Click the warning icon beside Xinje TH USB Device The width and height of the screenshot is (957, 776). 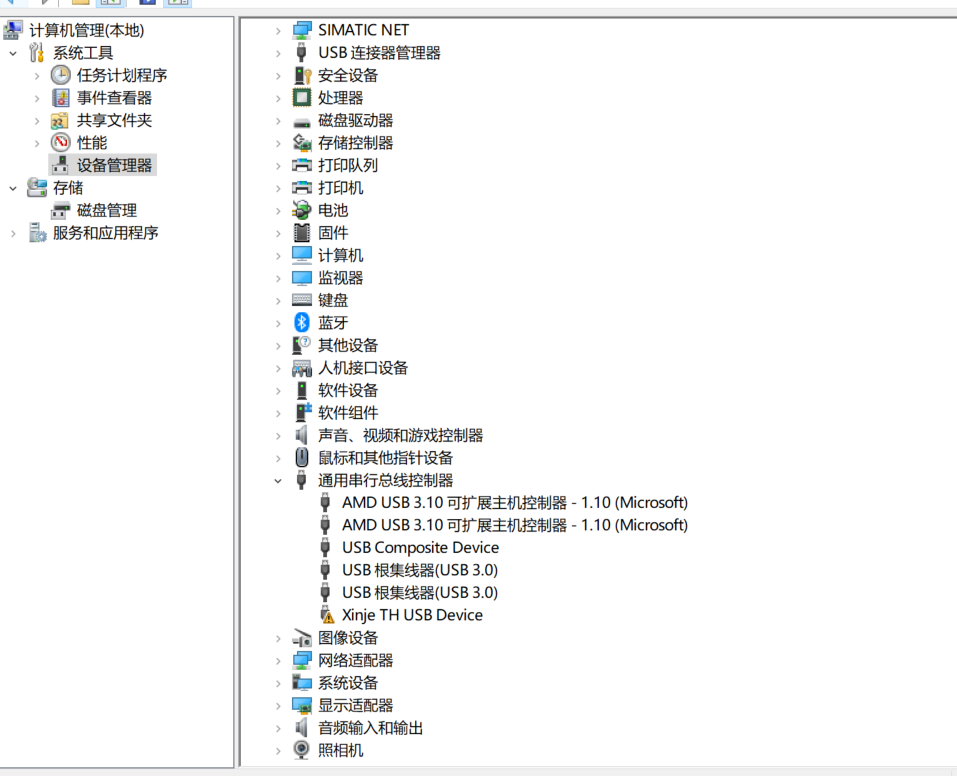326,615
